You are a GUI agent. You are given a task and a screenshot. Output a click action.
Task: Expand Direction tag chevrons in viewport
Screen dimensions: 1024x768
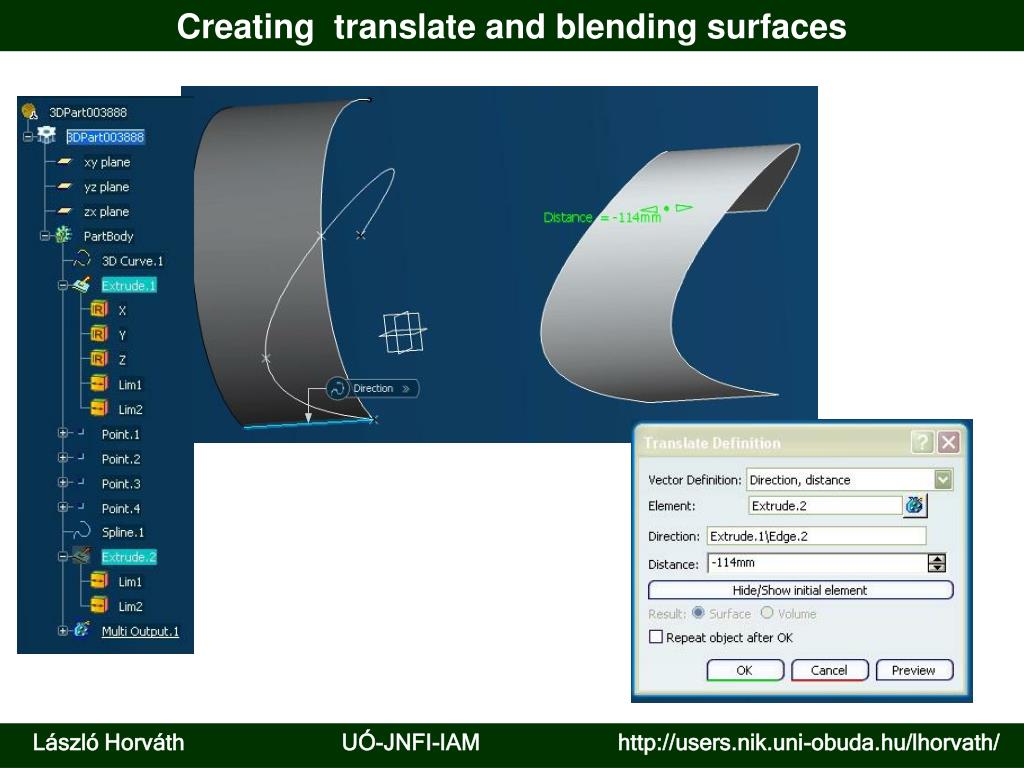point(406,389)
